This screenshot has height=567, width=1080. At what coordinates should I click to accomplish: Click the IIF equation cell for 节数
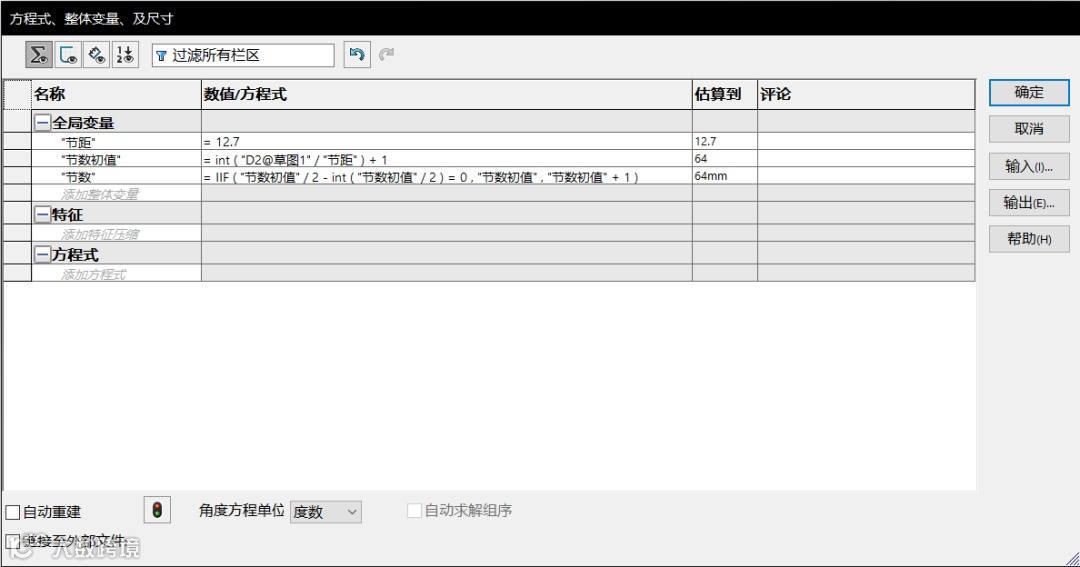[447, 176]
